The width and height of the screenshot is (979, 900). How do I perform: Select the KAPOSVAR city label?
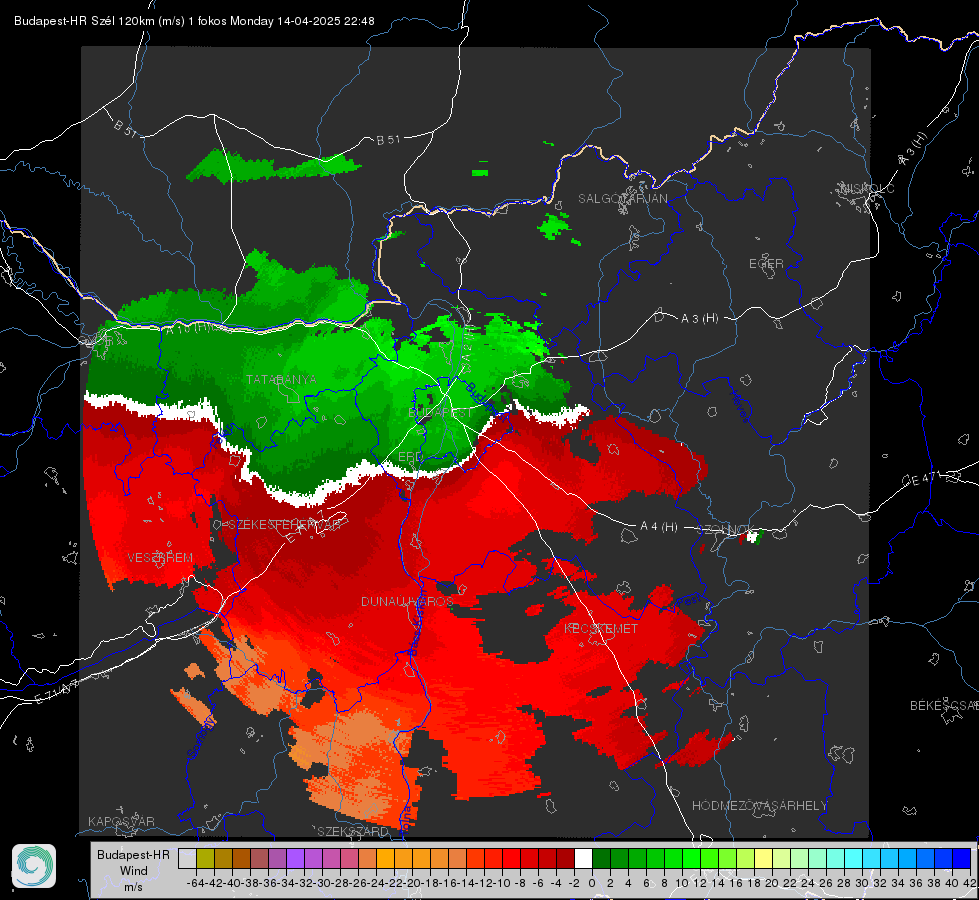tap(121, 821)
